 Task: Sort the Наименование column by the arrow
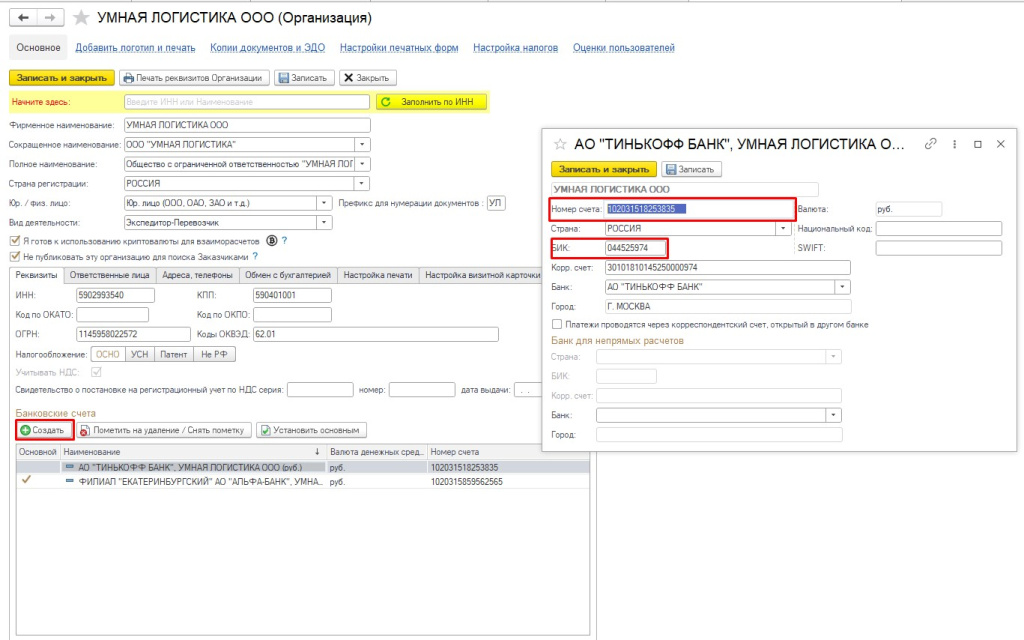pos(317,452)
